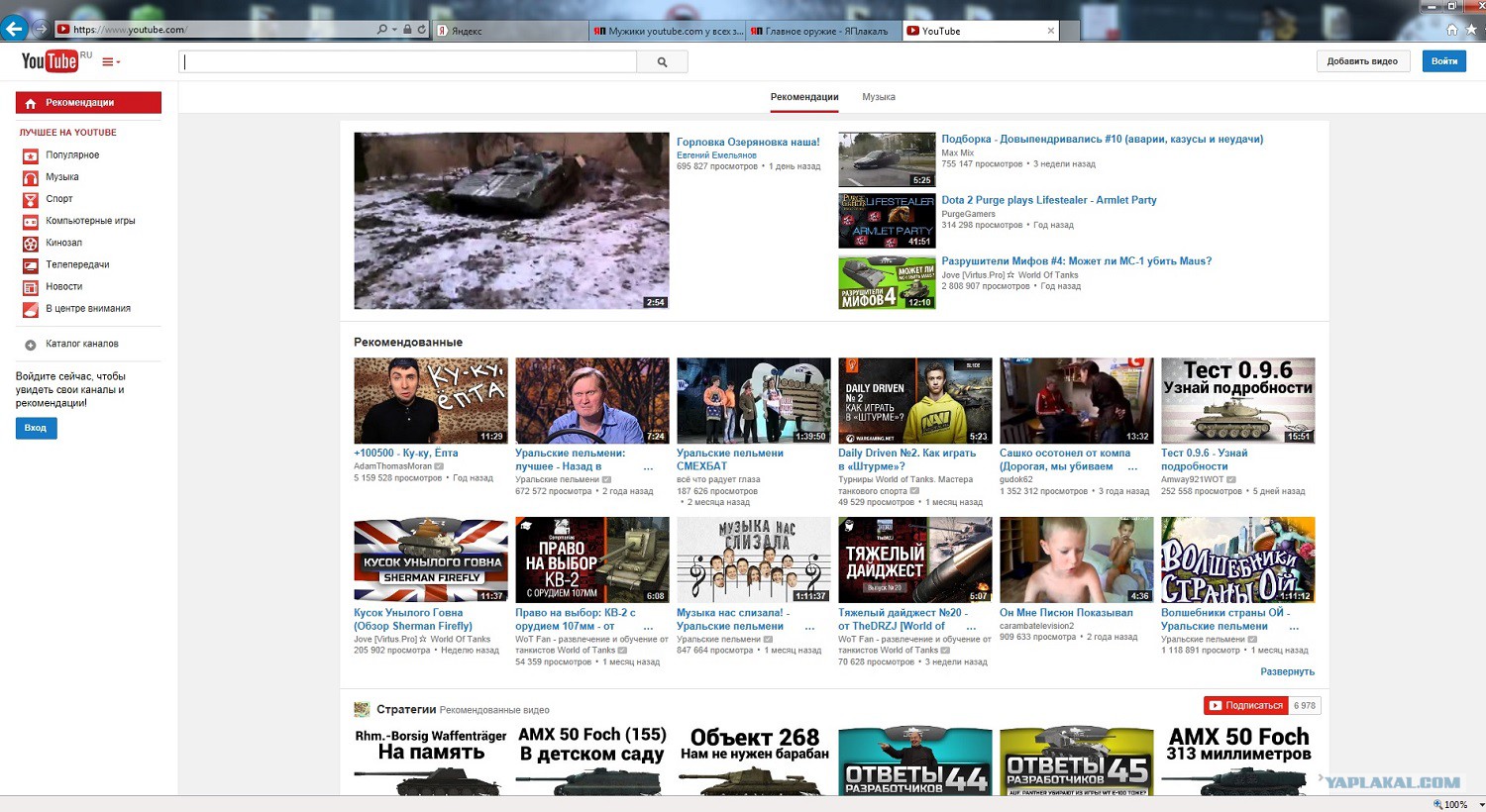Click the zoom magnifier icon in status bar

1438,804
